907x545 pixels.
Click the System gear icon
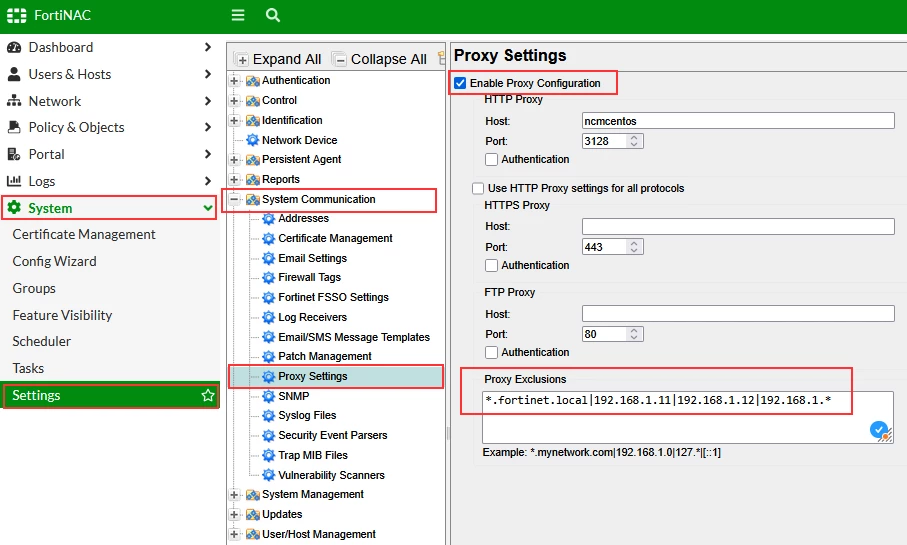(14, 208)
